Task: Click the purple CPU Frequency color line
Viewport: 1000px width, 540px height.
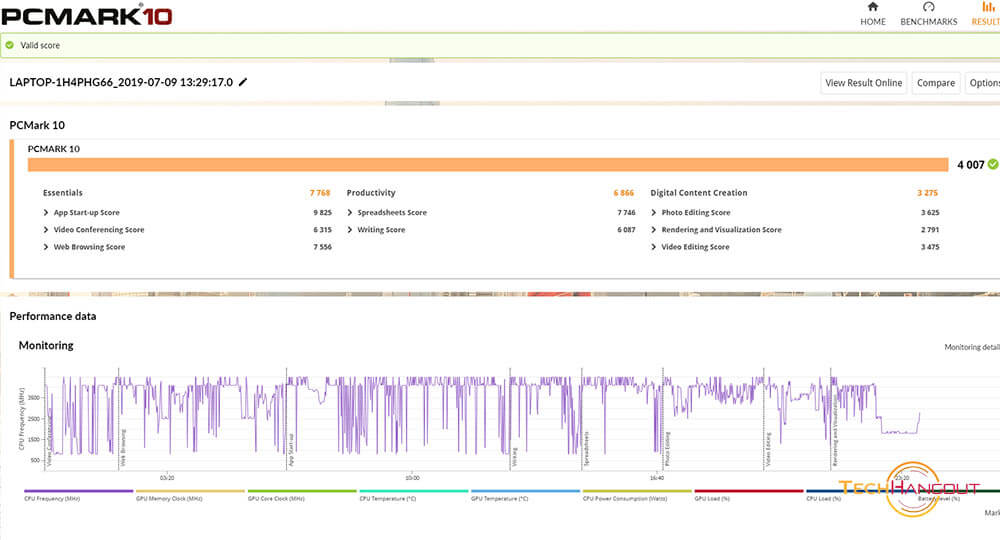Action: (x=78, y=491)
